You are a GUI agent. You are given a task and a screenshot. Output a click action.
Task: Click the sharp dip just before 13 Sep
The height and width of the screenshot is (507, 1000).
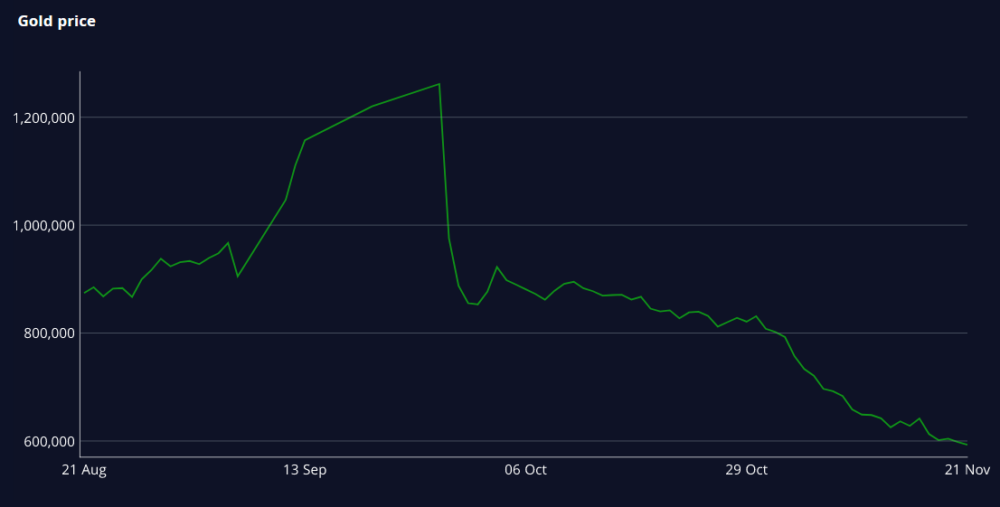click(237, 276)
